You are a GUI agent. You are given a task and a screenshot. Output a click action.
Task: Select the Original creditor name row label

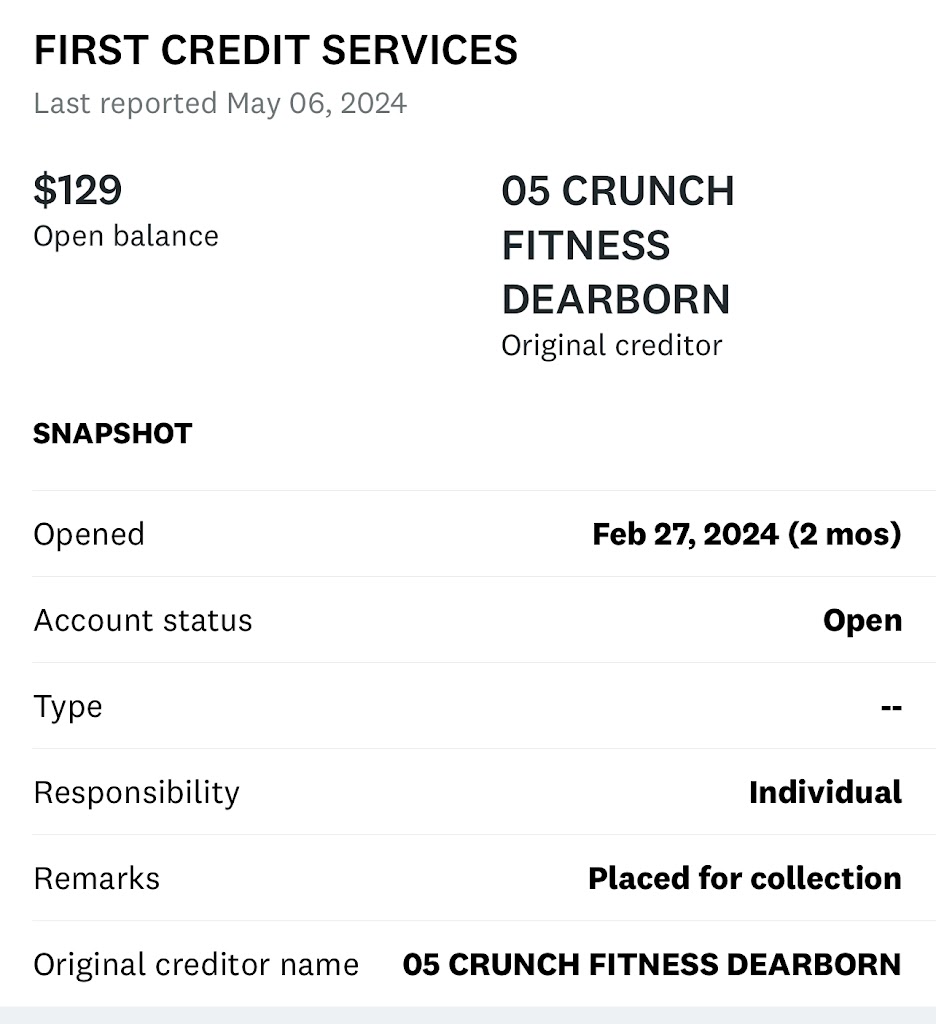tap(196, 964)
